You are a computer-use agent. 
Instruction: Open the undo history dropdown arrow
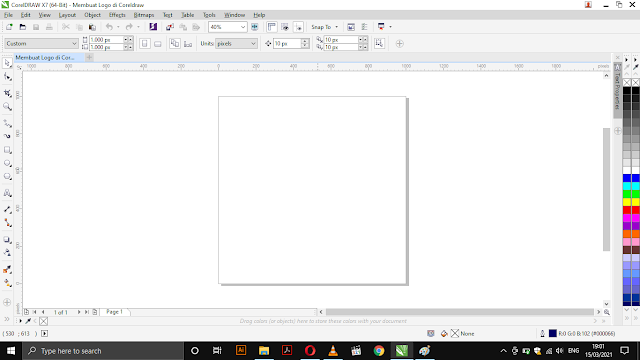118,27
